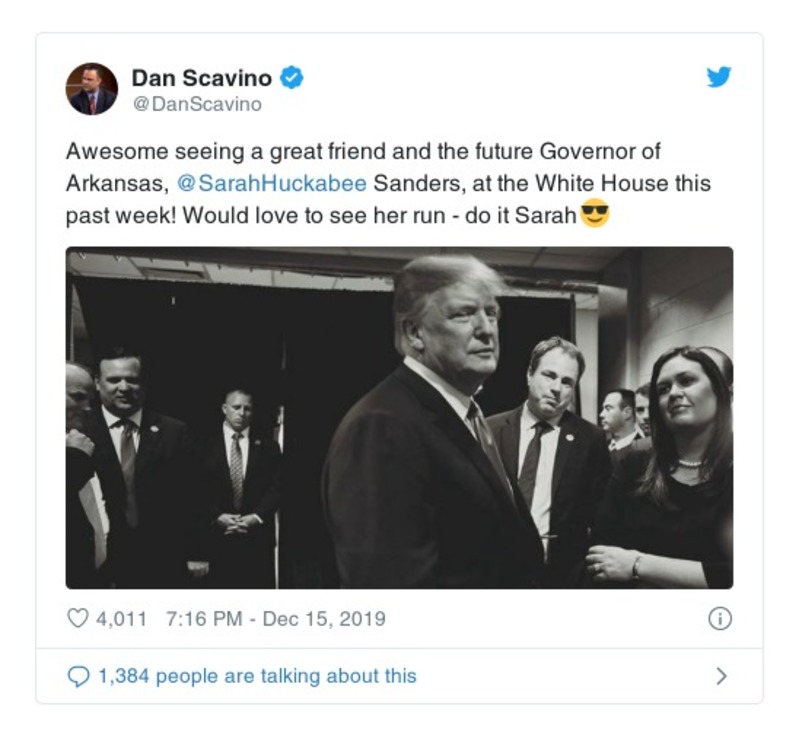Screen dimensions: 799x741
Task: Click the "Dec 15, 2019" date text
Action: 324,619
